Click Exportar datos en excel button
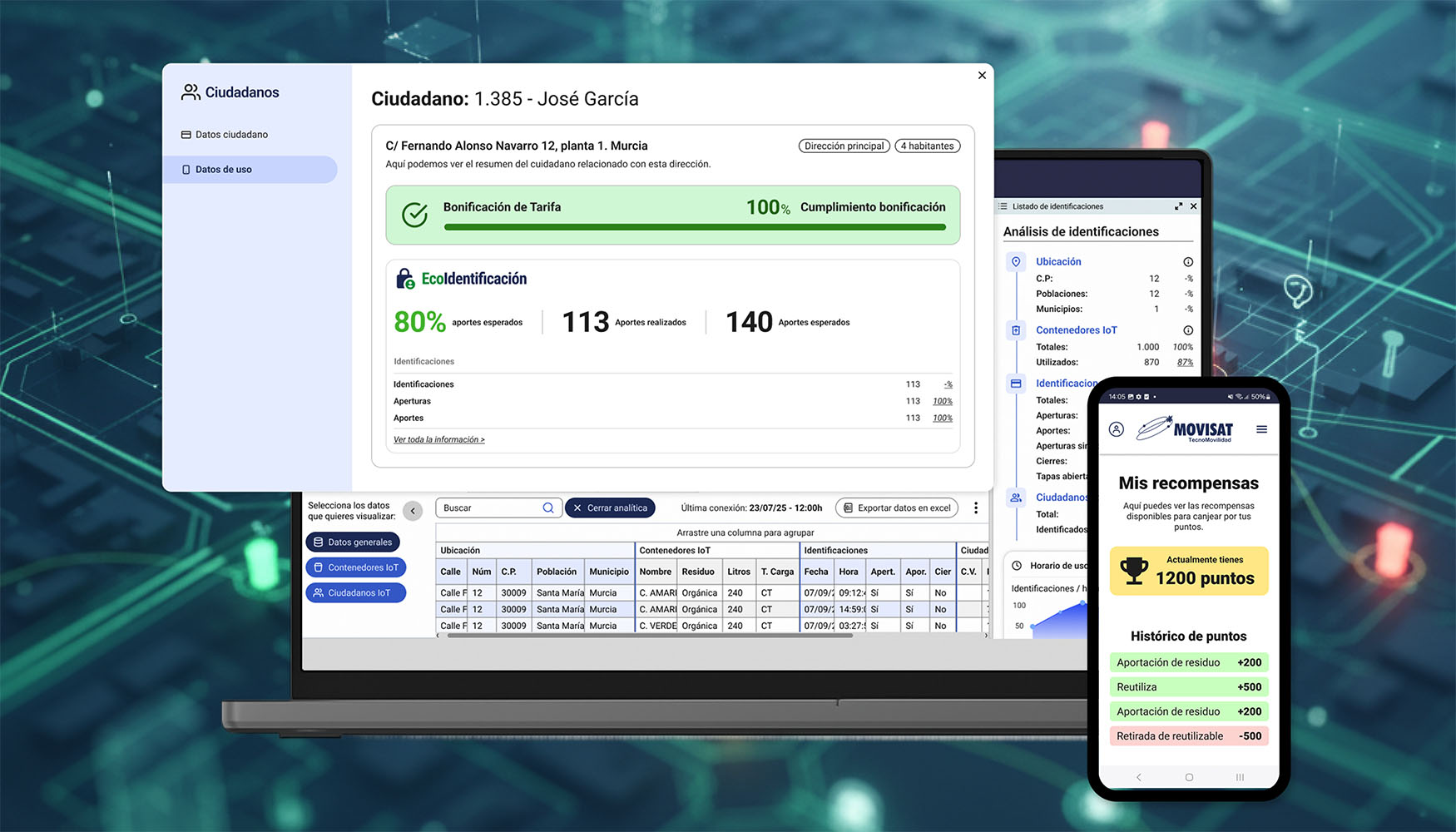This screenshot has width=1456, height=832. [x=896, y=508]
